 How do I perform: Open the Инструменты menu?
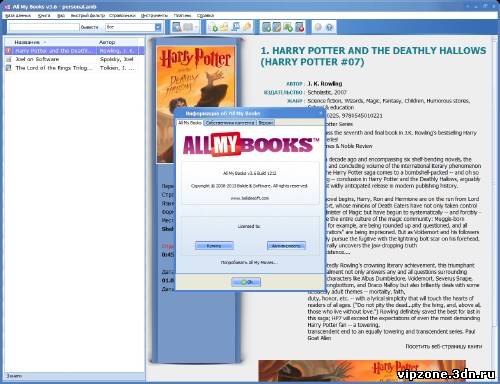[154, 15]
